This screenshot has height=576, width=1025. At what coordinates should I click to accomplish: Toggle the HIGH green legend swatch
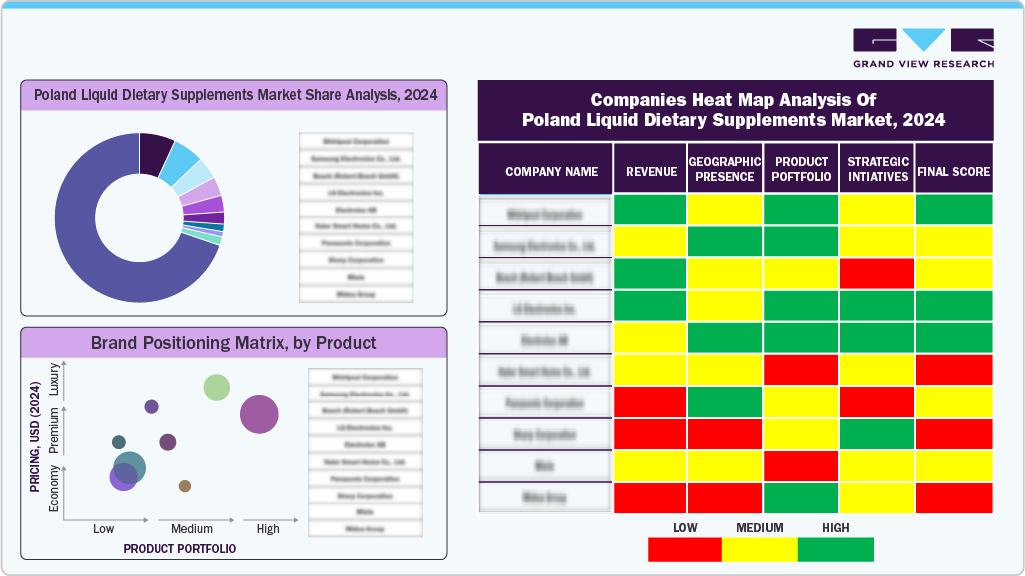835,549
